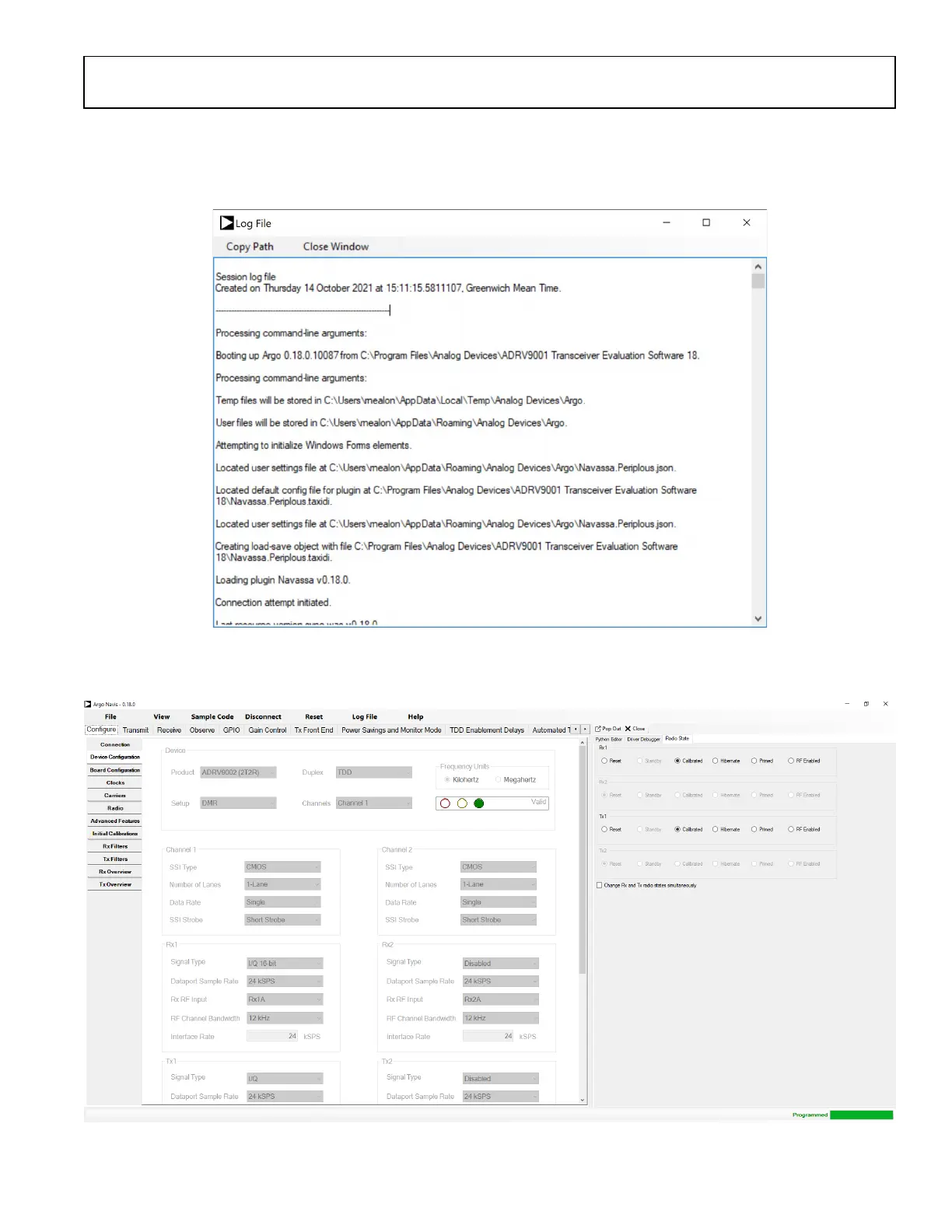Click Close Window in the Log File window
This screenshot has width=952, height=1232.
tap(336, 247)
